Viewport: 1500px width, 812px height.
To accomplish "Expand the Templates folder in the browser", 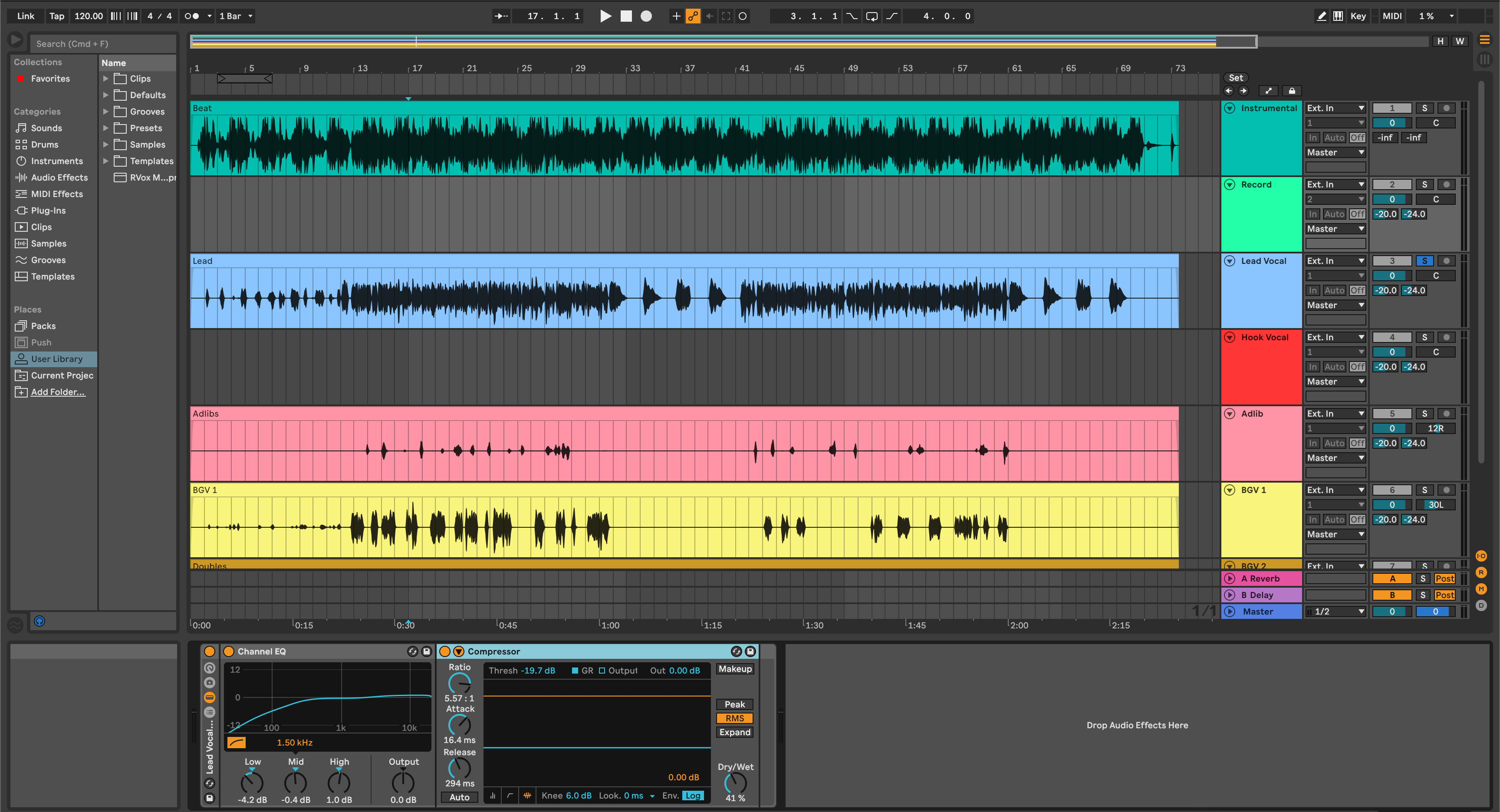I will click(106, 161).
